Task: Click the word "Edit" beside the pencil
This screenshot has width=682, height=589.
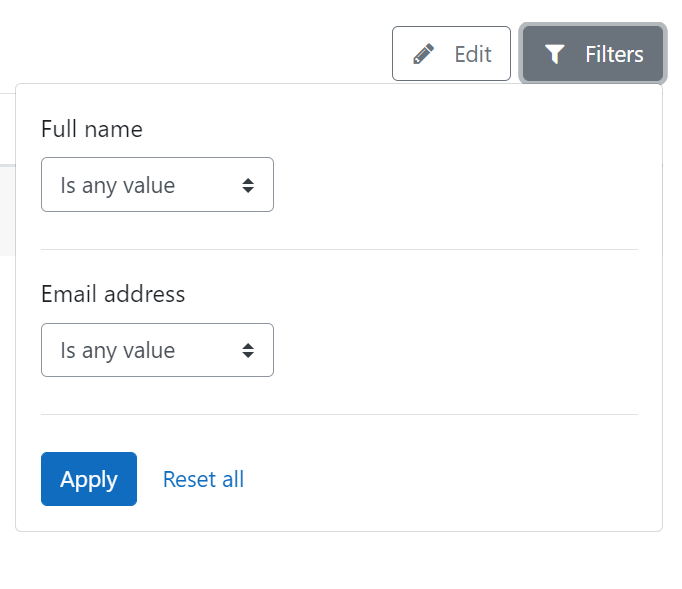Action: (473, 54)
